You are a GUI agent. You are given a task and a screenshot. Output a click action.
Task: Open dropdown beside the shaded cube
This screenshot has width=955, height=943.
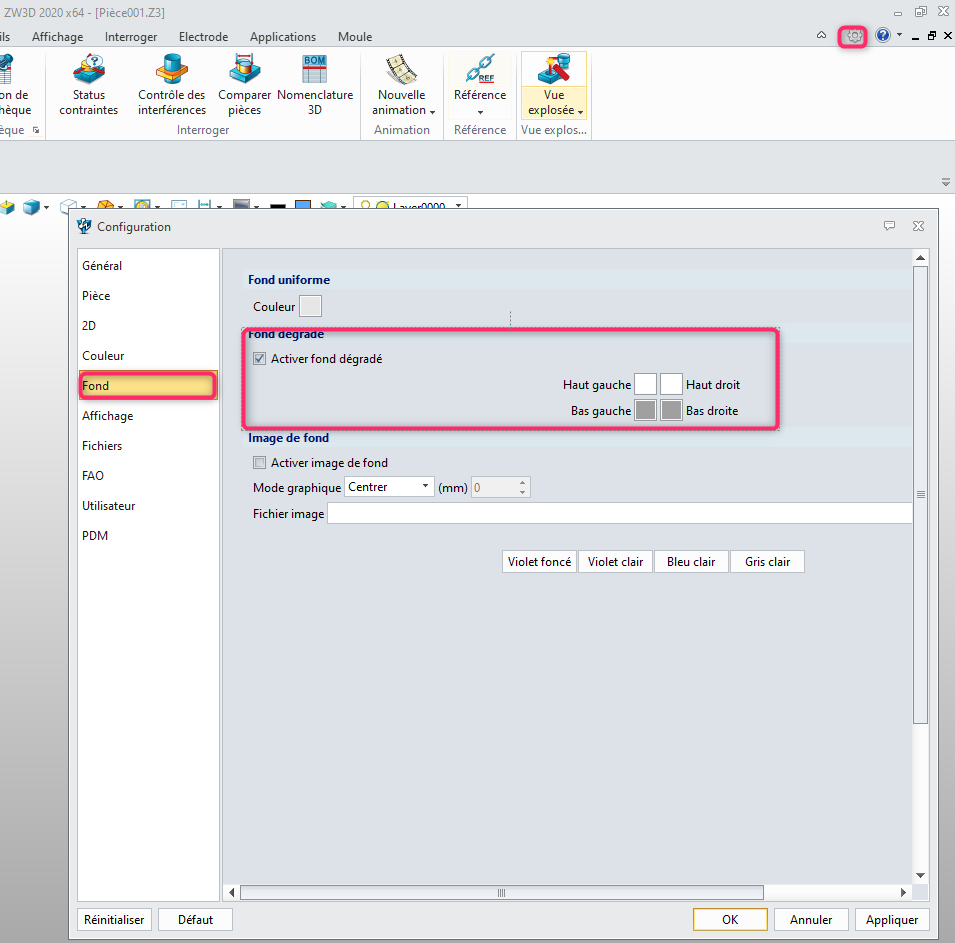[x=46, y=208]
